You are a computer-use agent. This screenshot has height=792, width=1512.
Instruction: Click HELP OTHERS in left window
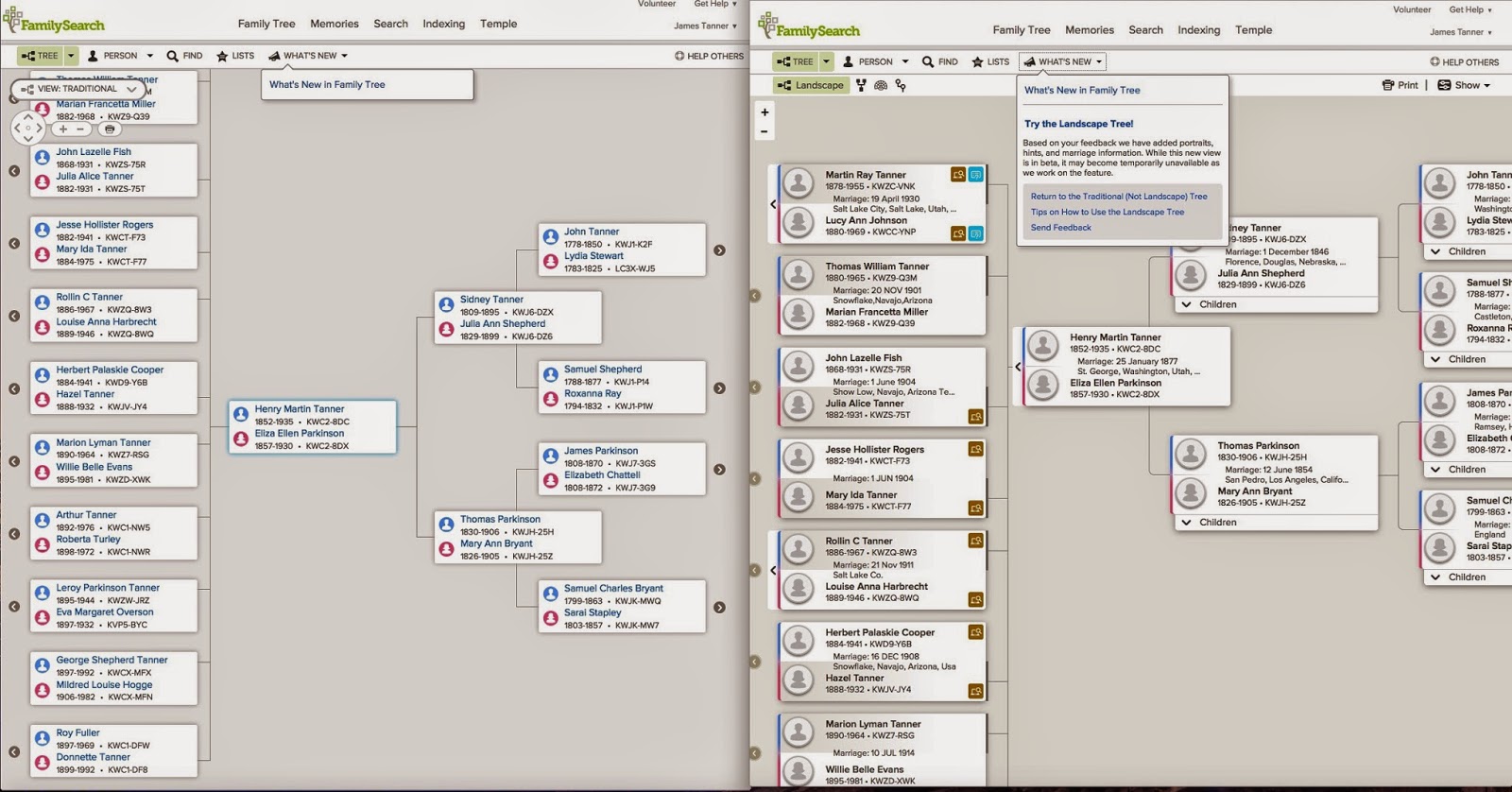[x=709, y=56]
